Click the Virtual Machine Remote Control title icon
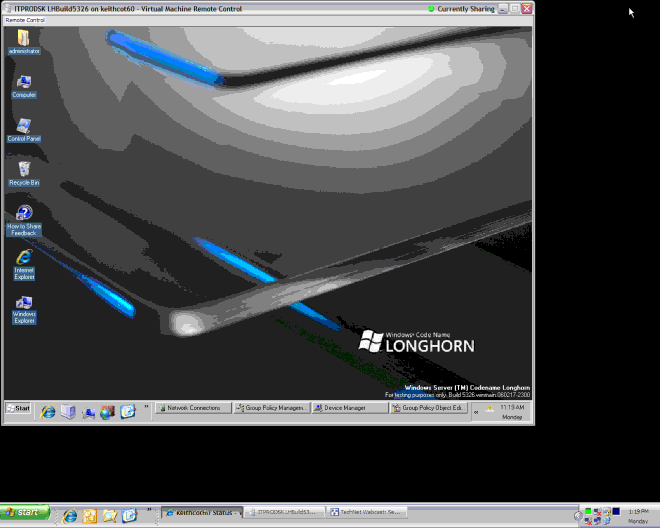This screenshot has height=528, width=660. click(8, 8)
